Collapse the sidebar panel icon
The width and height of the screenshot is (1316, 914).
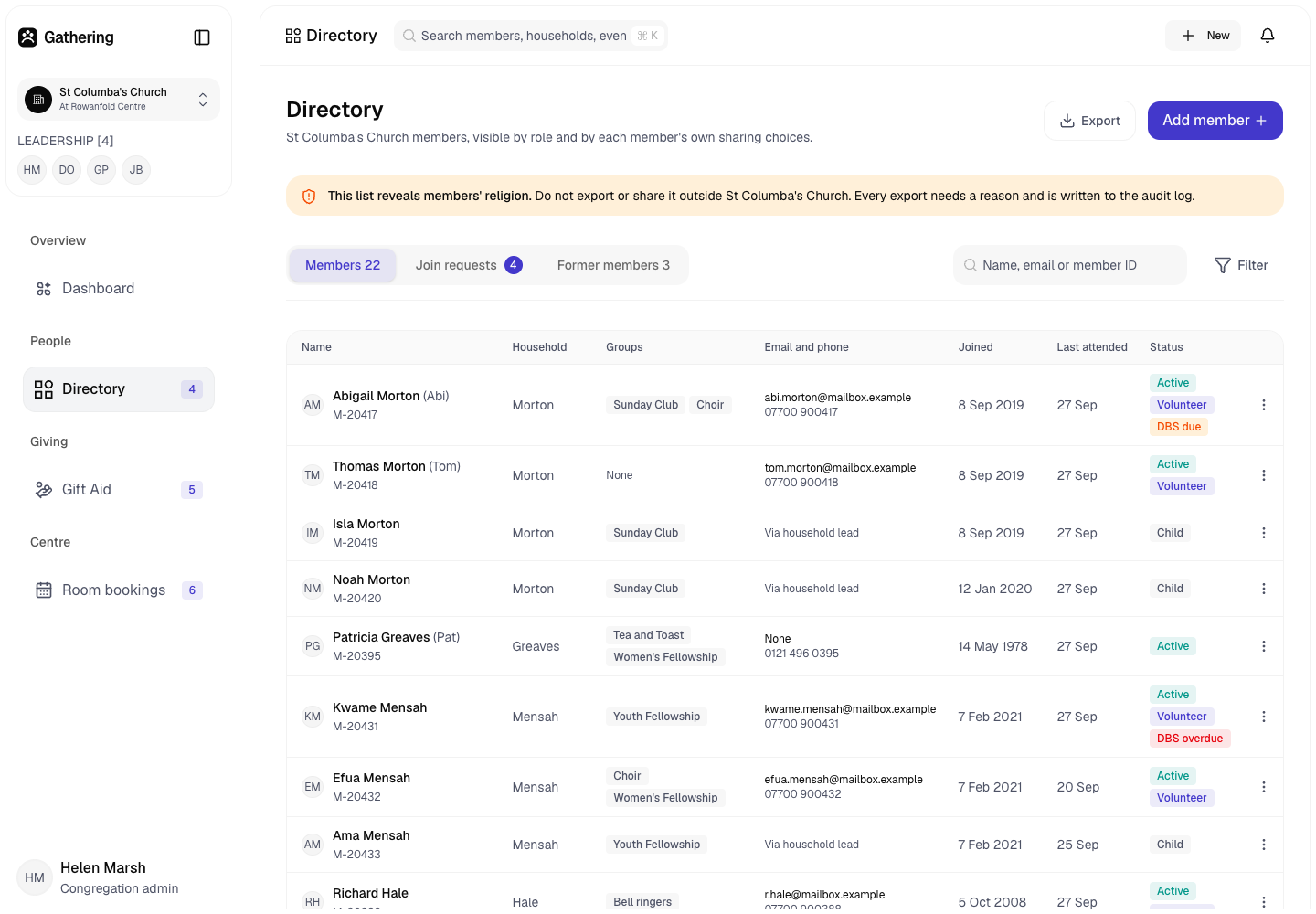coord(202,37)
